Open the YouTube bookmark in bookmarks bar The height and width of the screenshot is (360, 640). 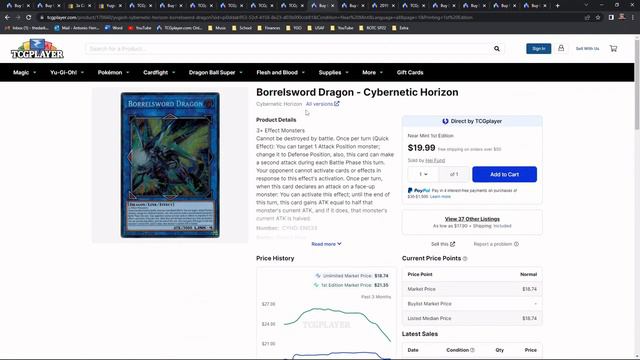tap(139, 28)
